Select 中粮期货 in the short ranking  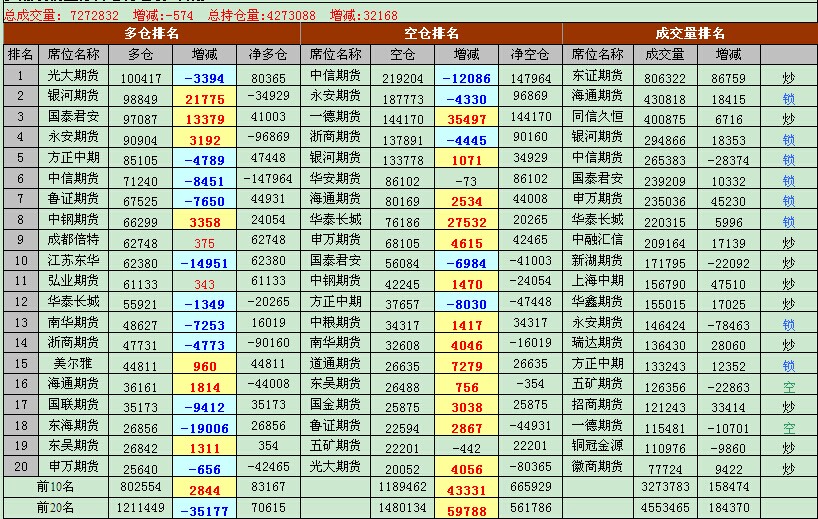pos(335,322)
